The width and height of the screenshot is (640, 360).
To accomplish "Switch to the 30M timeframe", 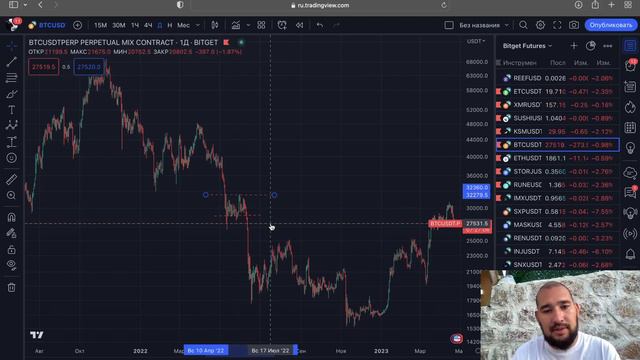I will click(x=119, y=25).
